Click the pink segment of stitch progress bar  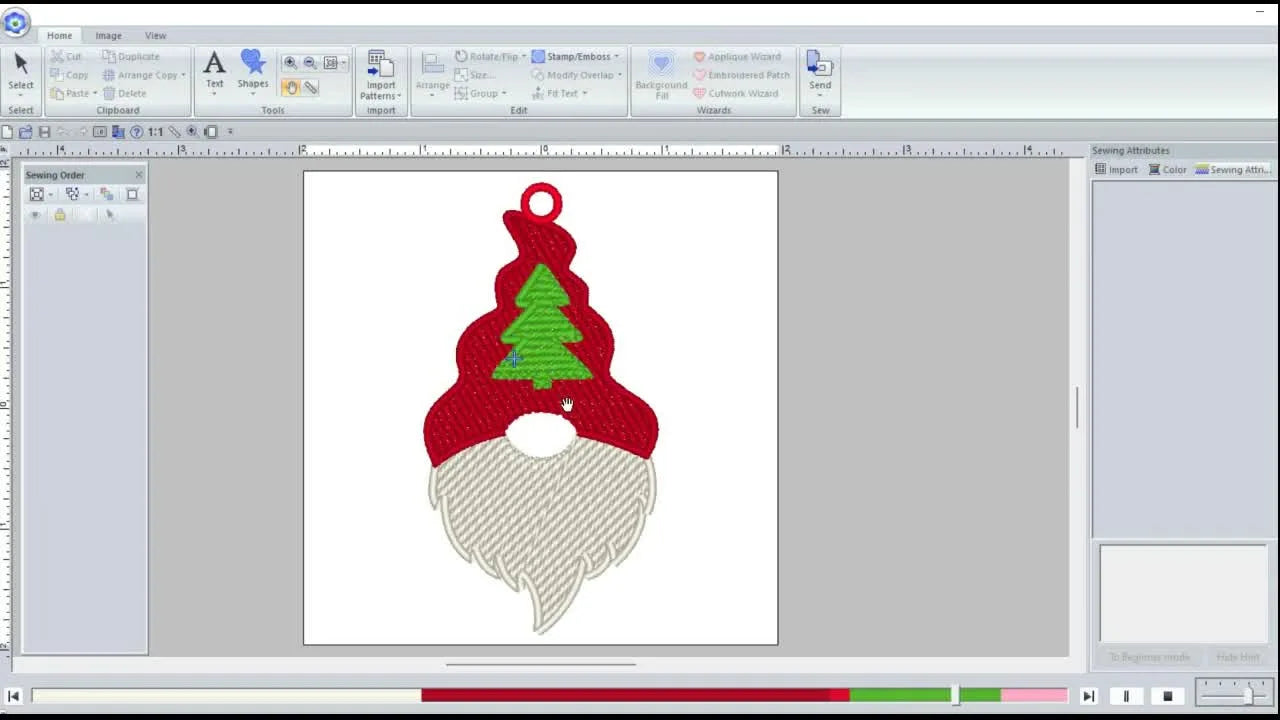[1034, 695]
